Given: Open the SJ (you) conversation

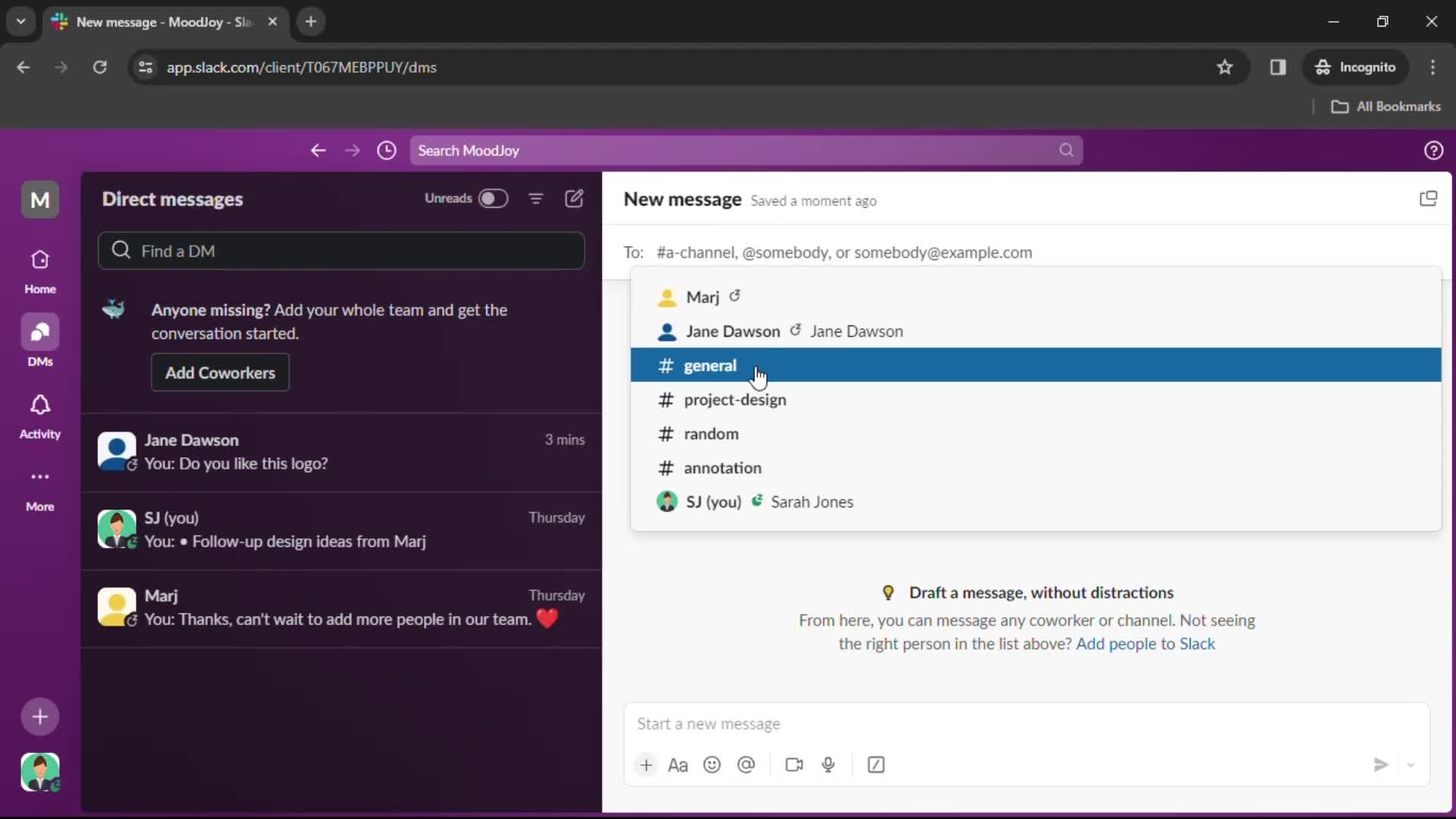Looking at the screenshot, I should (341, 530).
